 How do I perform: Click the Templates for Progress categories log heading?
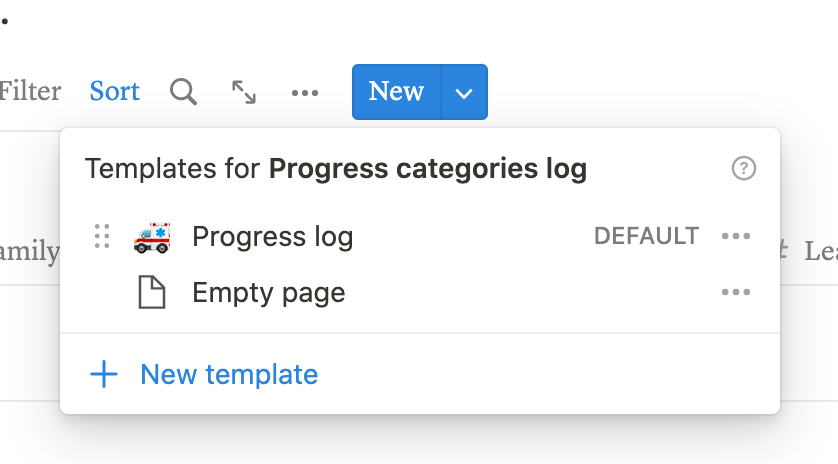click(336, 169)
